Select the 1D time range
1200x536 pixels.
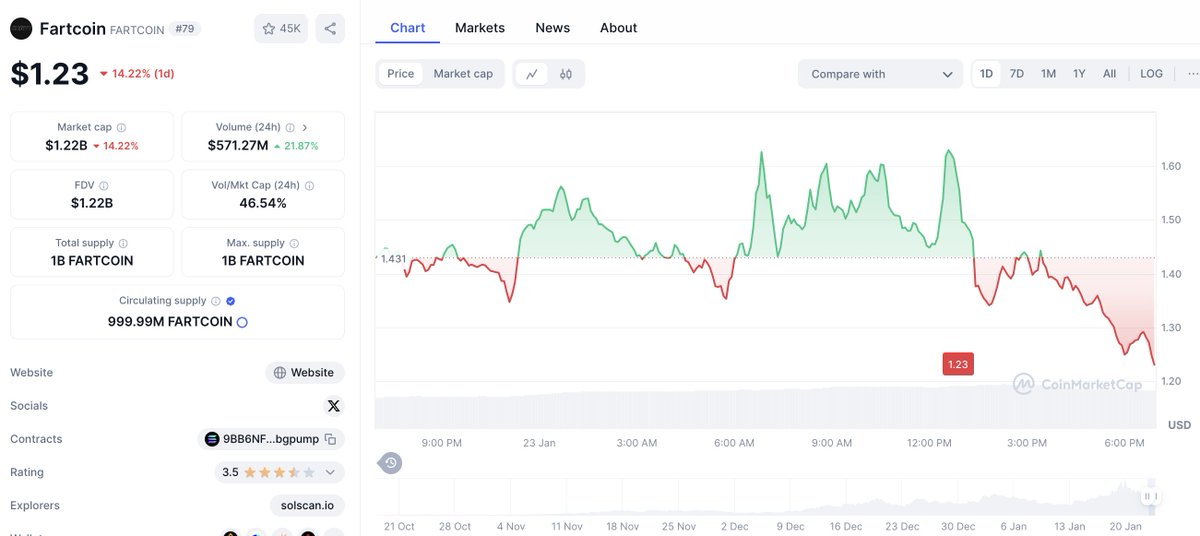pyautogui.click(x=987, y=74)
